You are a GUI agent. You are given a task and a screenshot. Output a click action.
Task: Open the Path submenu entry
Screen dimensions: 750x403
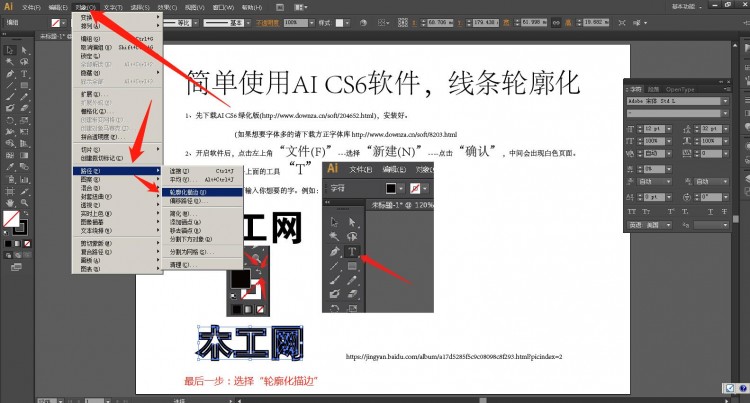[x=117, y=171]
